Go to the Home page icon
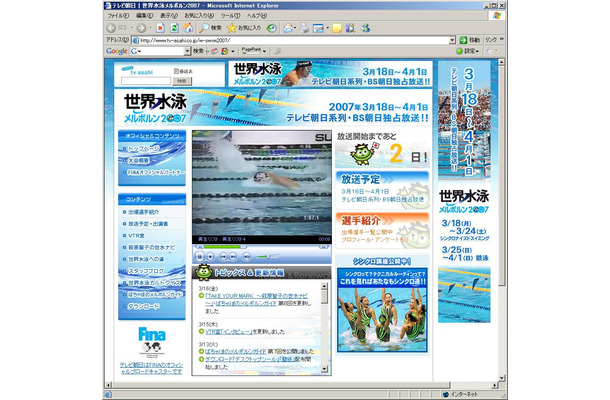 pyautogui.click(x=188, y=28)
